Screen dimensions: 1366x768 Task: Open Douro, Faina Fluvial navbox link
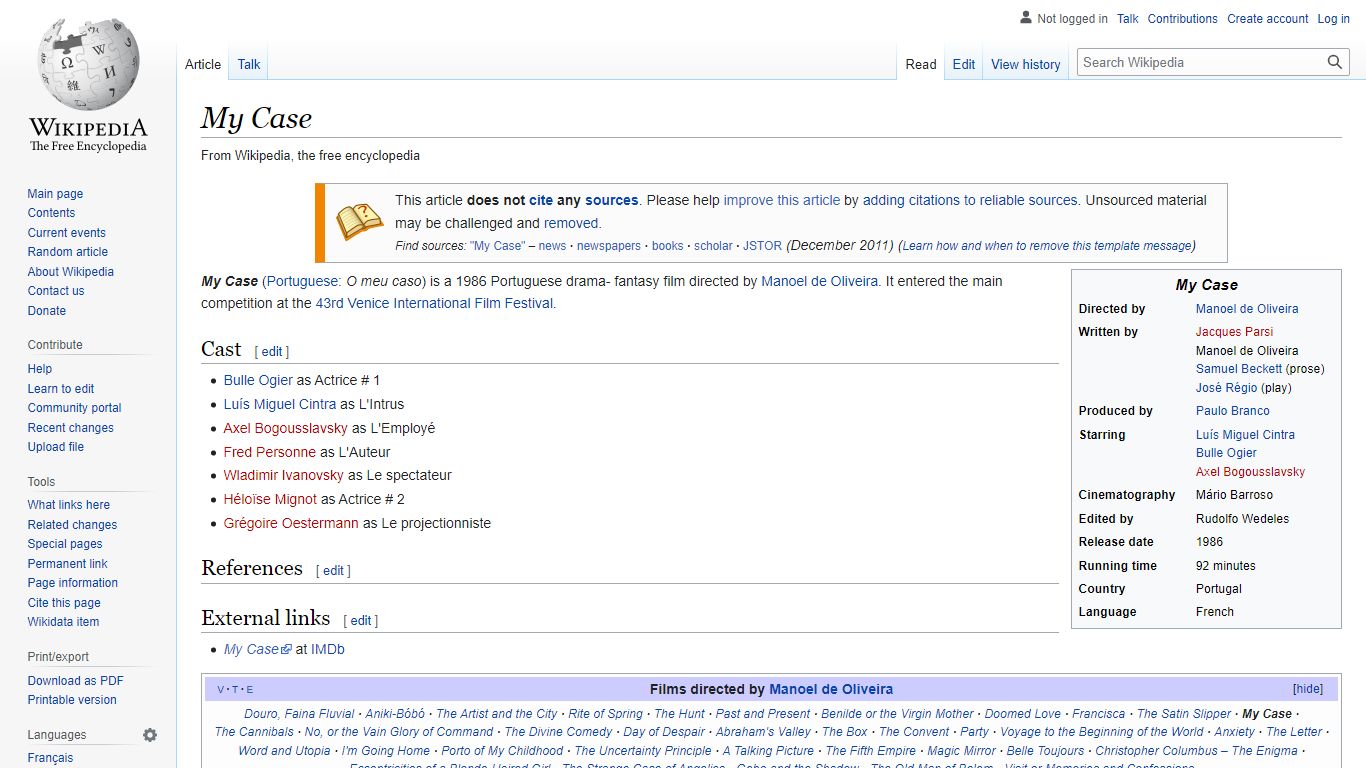pyautogui.click(x=299, y=714)
